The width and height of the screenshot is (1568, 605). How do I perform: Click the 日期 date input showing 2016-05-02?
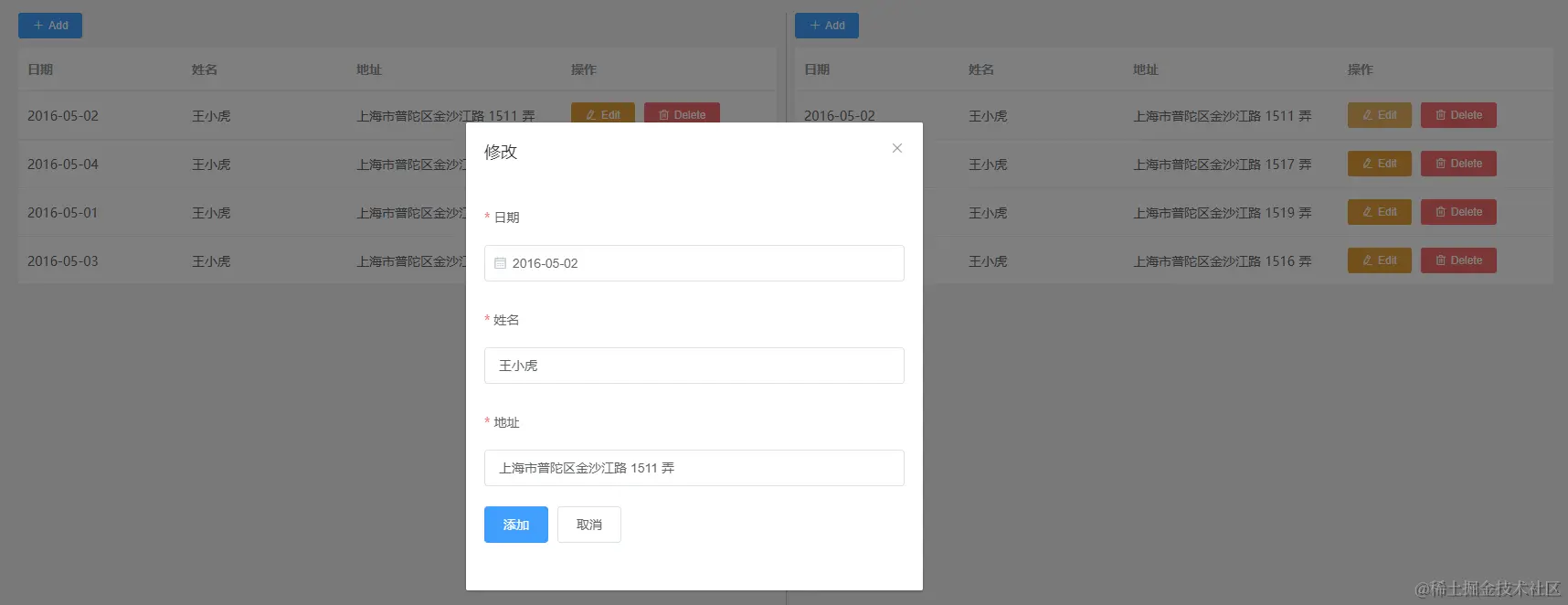(694, 263)
